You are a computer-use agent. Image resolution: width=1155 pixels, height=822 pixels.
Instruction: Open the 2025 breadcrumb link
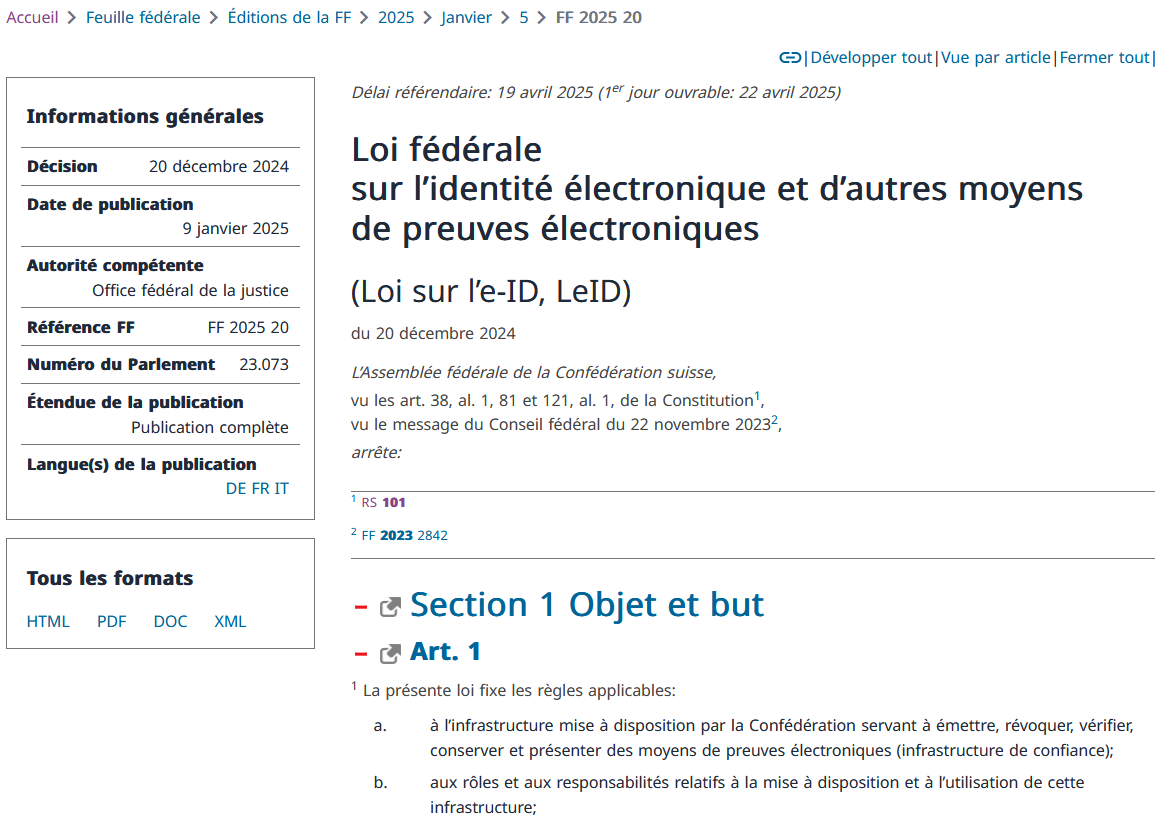point(396,17)
